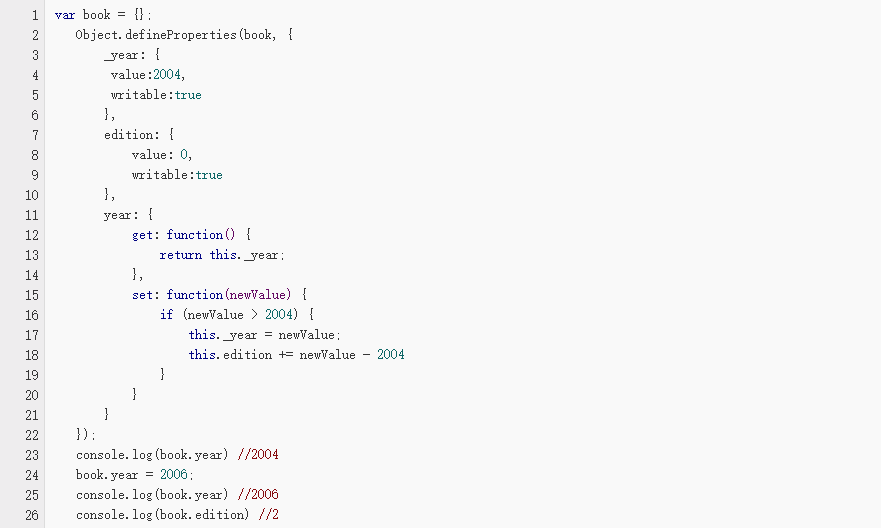The image size is (881, 528).
Task: Click the value 2004 on line 4
Action: pyautogui.click(x=167, y=75)
